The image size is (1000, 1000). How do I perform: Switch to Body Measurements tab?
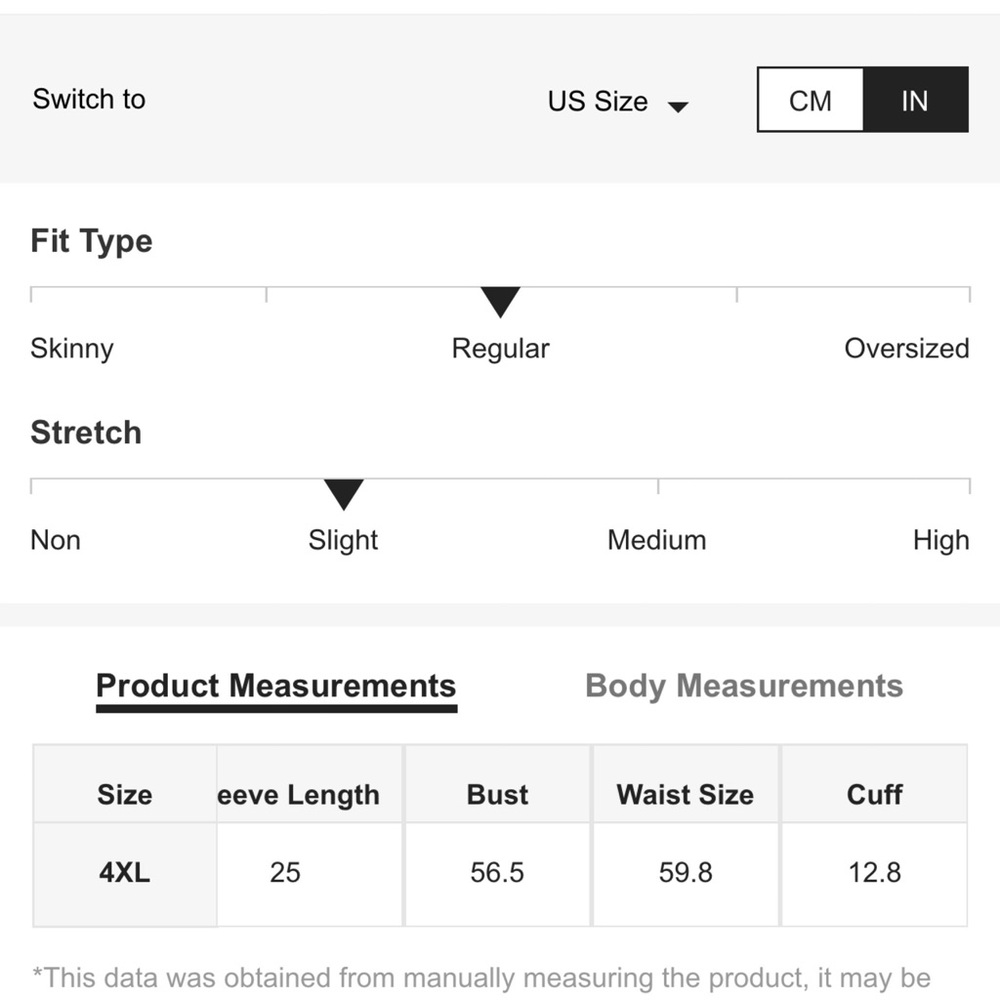coord(744,686)
